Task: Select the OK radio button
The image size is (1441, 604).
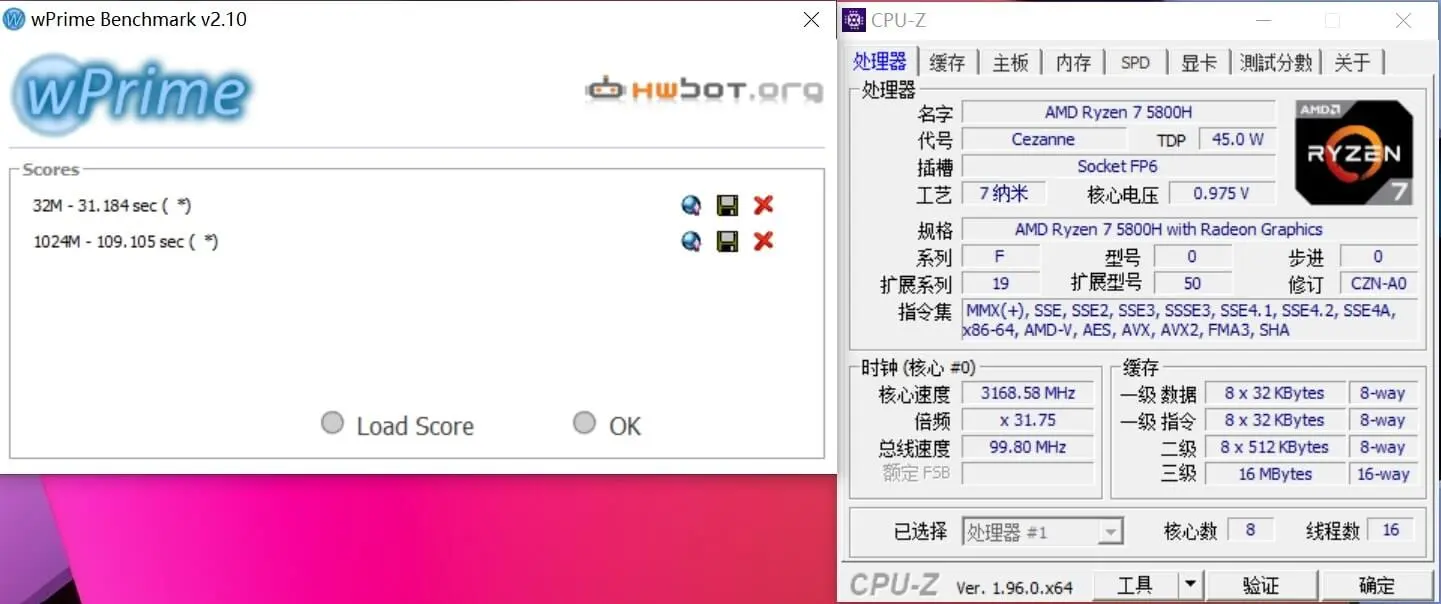Action: coord(584,423)
